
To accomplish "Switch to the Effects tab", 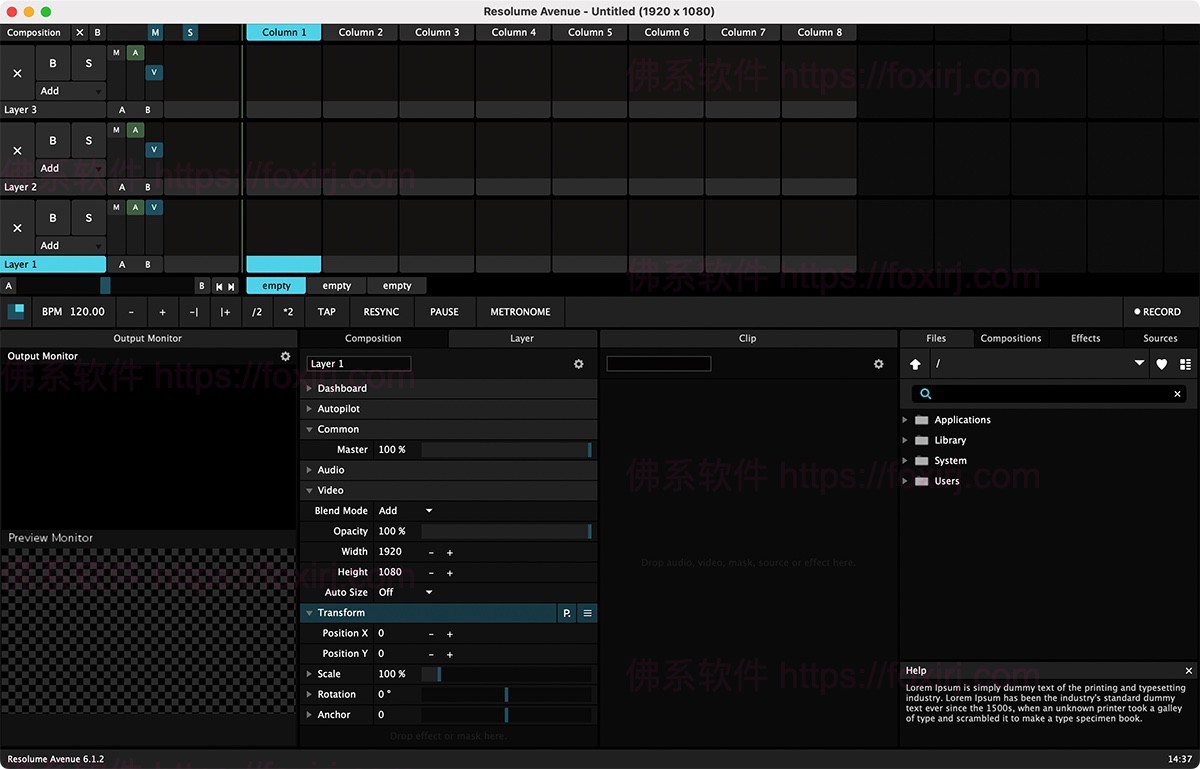I will point(1085,338).
